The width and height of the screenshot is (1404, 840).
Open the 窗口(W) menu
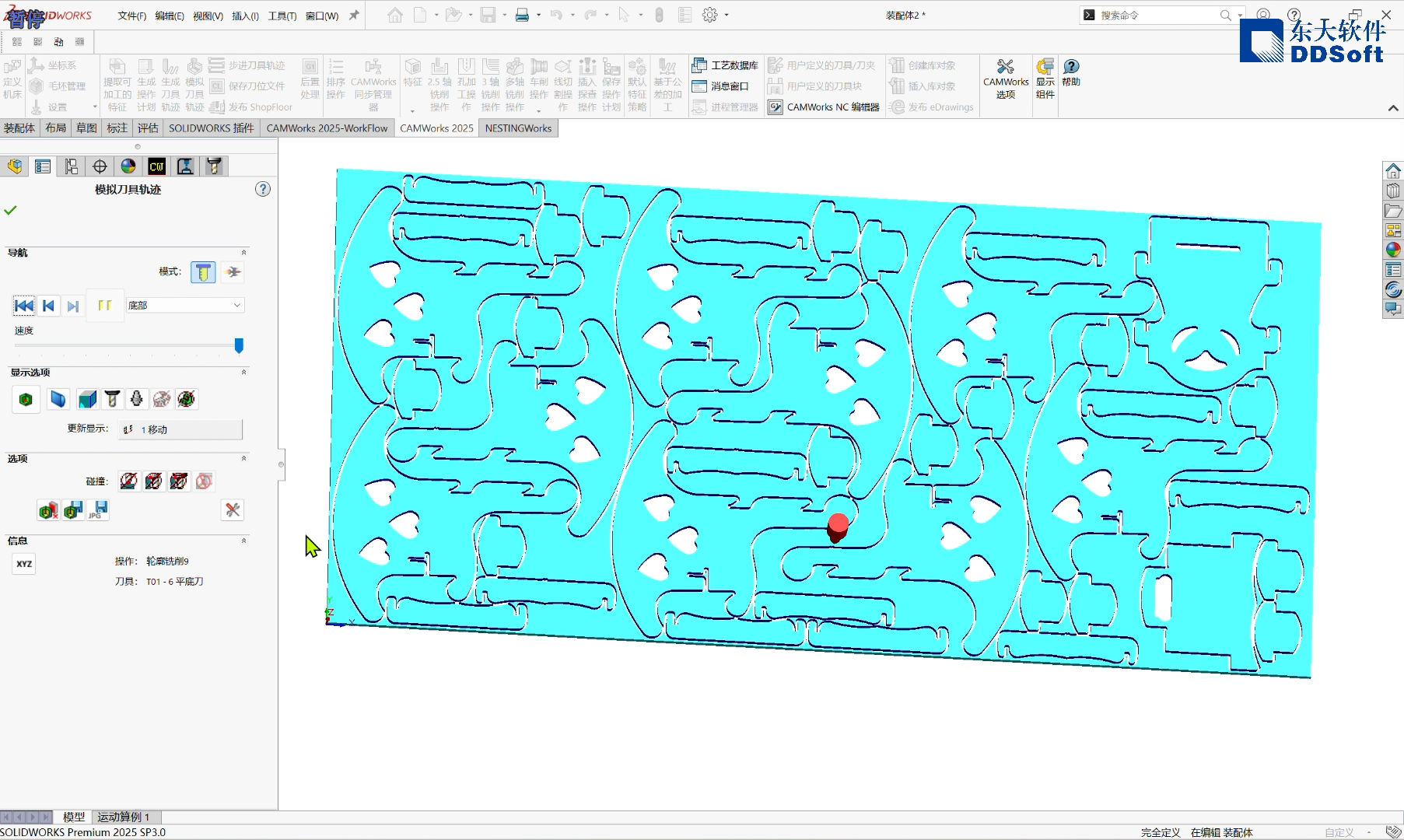(321, 16)
